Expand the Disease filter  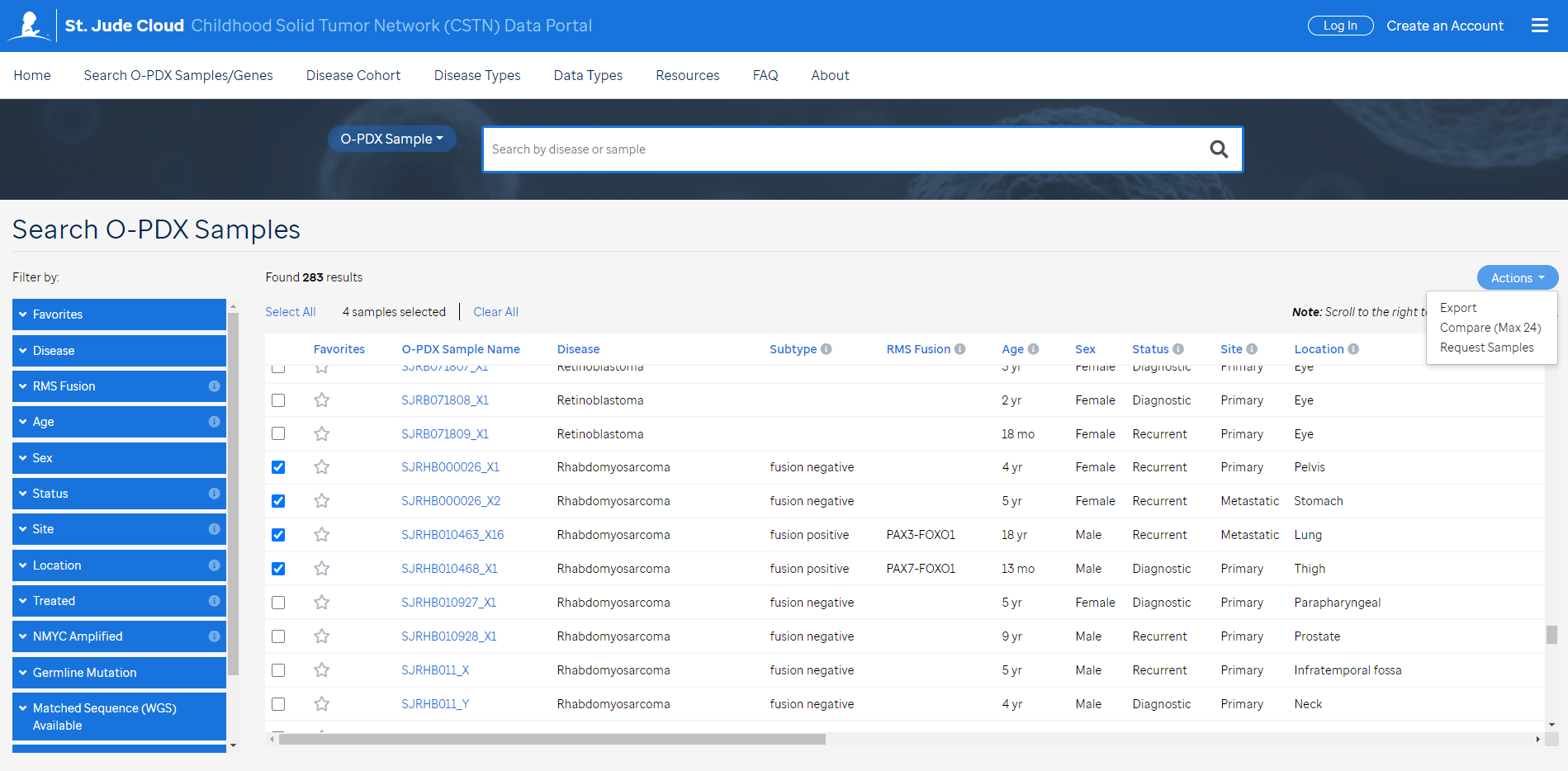(x=119, y=351)
